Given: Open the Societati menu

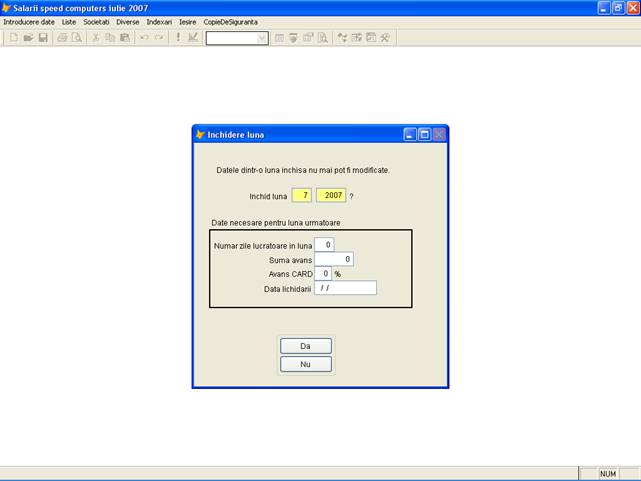Looking at the screenshot, I should 96,22.
